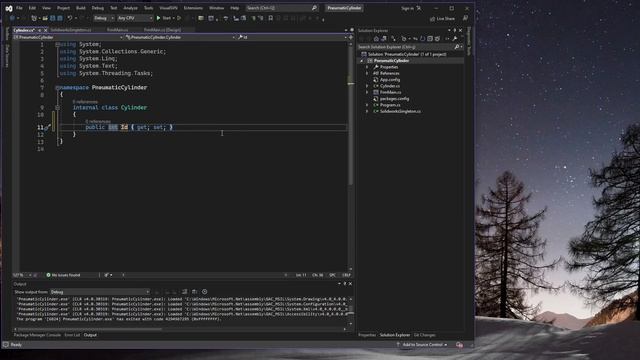Click the Save All toolbar icon
The width and height of the screenshot is (640, 360).
[60, 18]
